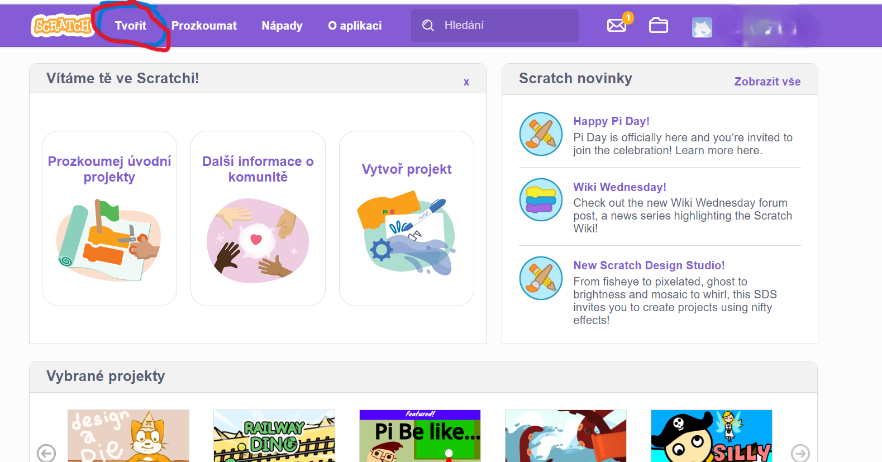This screenshot has height=462, width=882.
Task: Open Prozkoumej úvodní projekty card
Action: coord(110,218)
